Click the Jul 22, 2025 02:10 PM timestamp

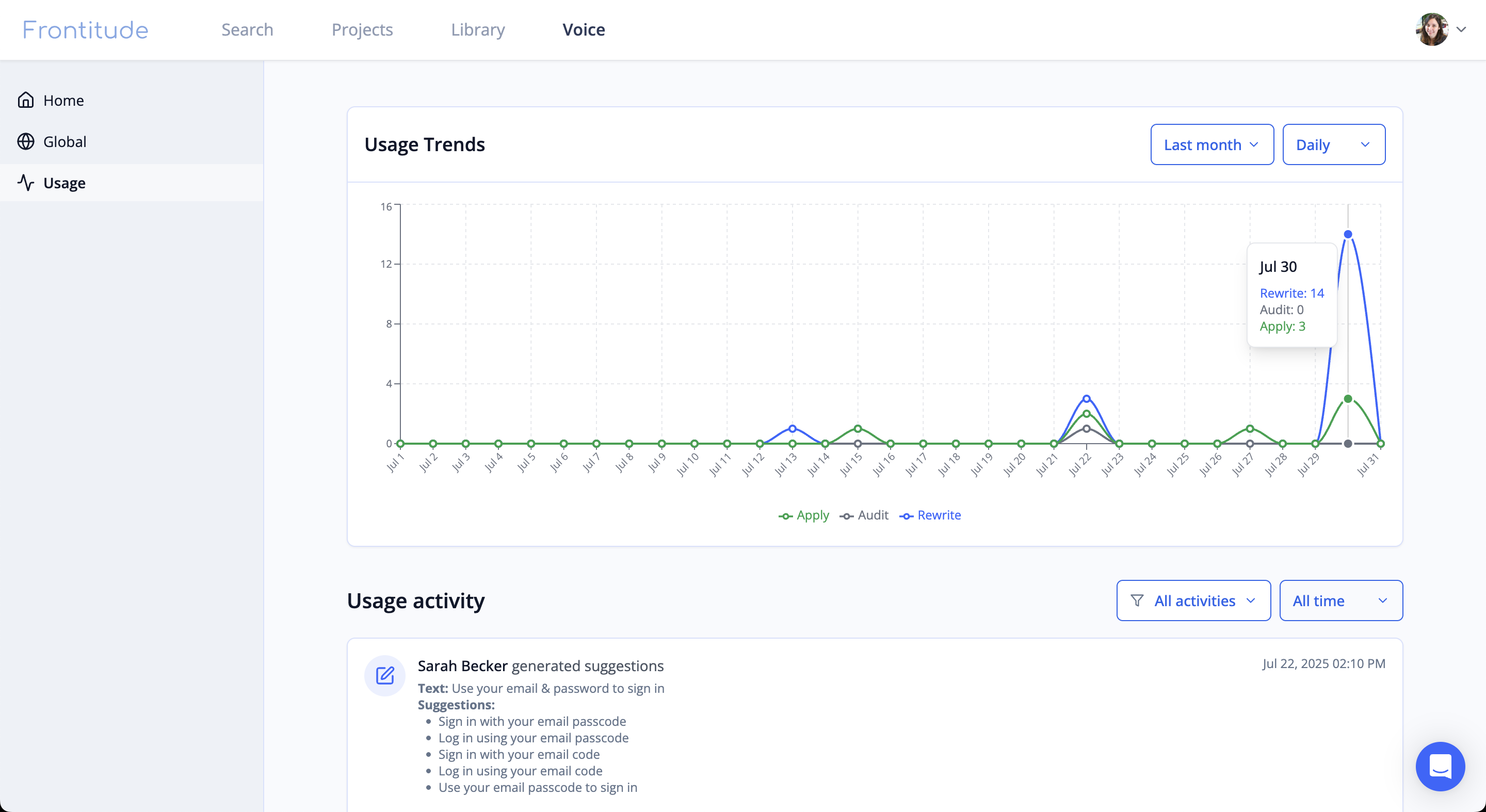coord(1323,664)
